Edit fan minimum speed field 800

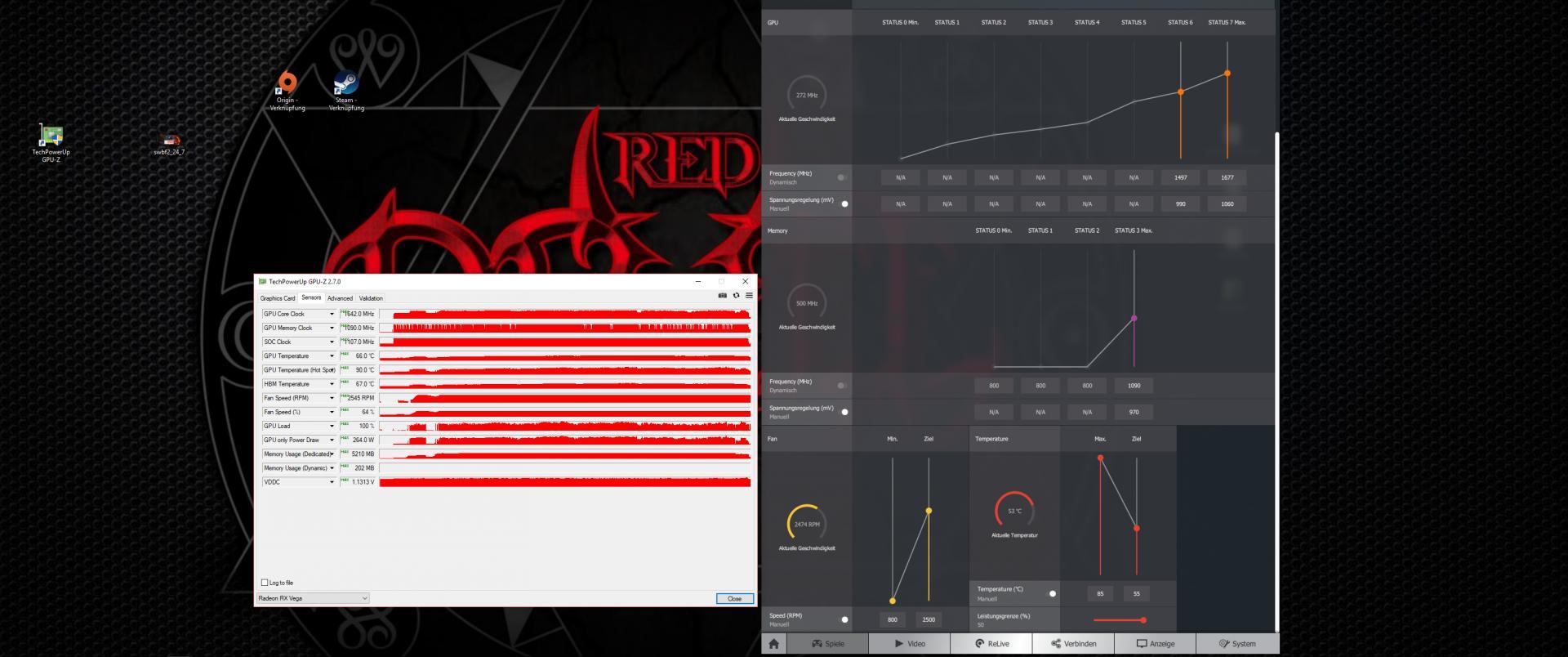click(893, 619)
